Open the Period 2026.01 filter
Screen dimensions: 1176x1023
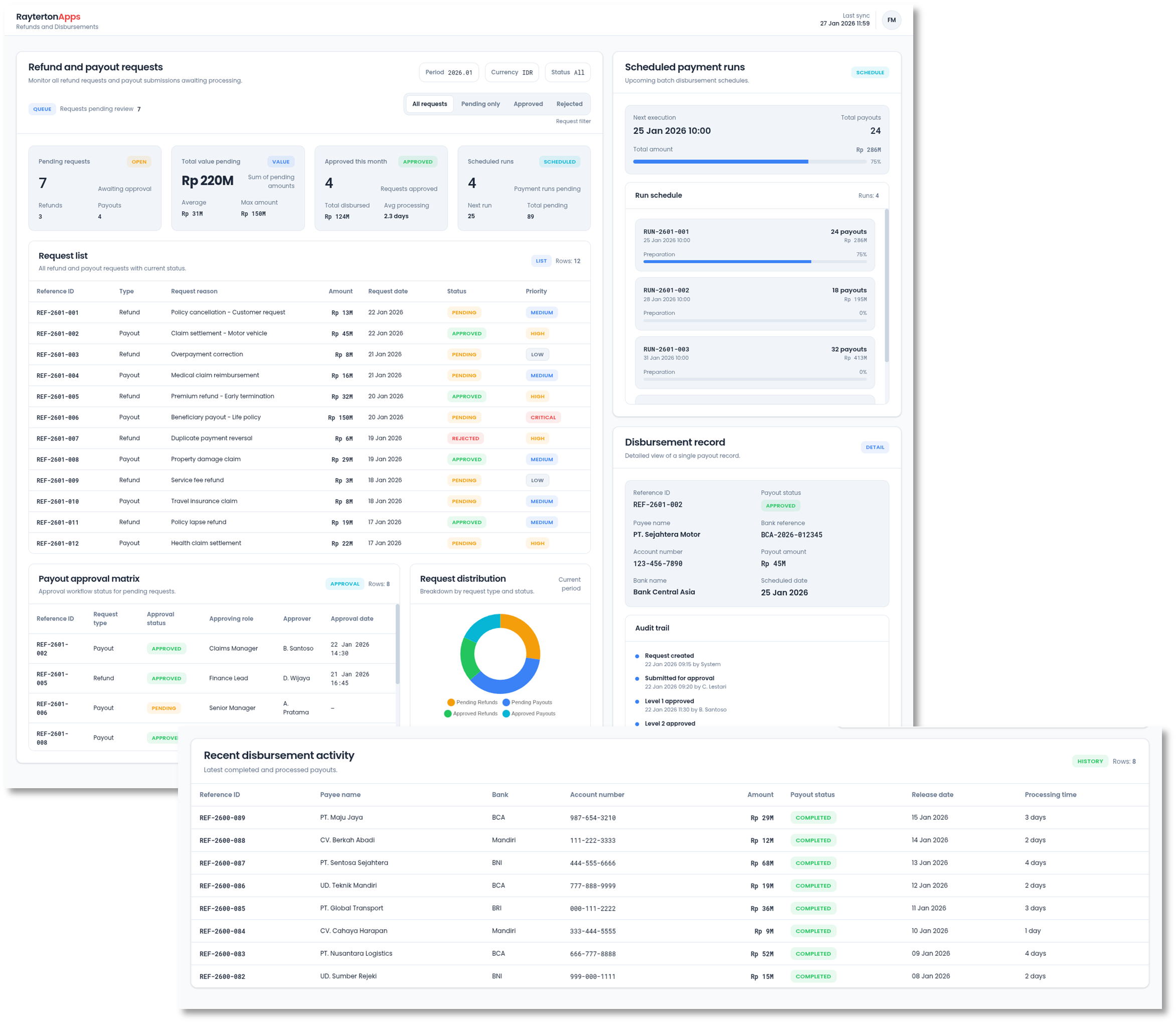(448, 73)
